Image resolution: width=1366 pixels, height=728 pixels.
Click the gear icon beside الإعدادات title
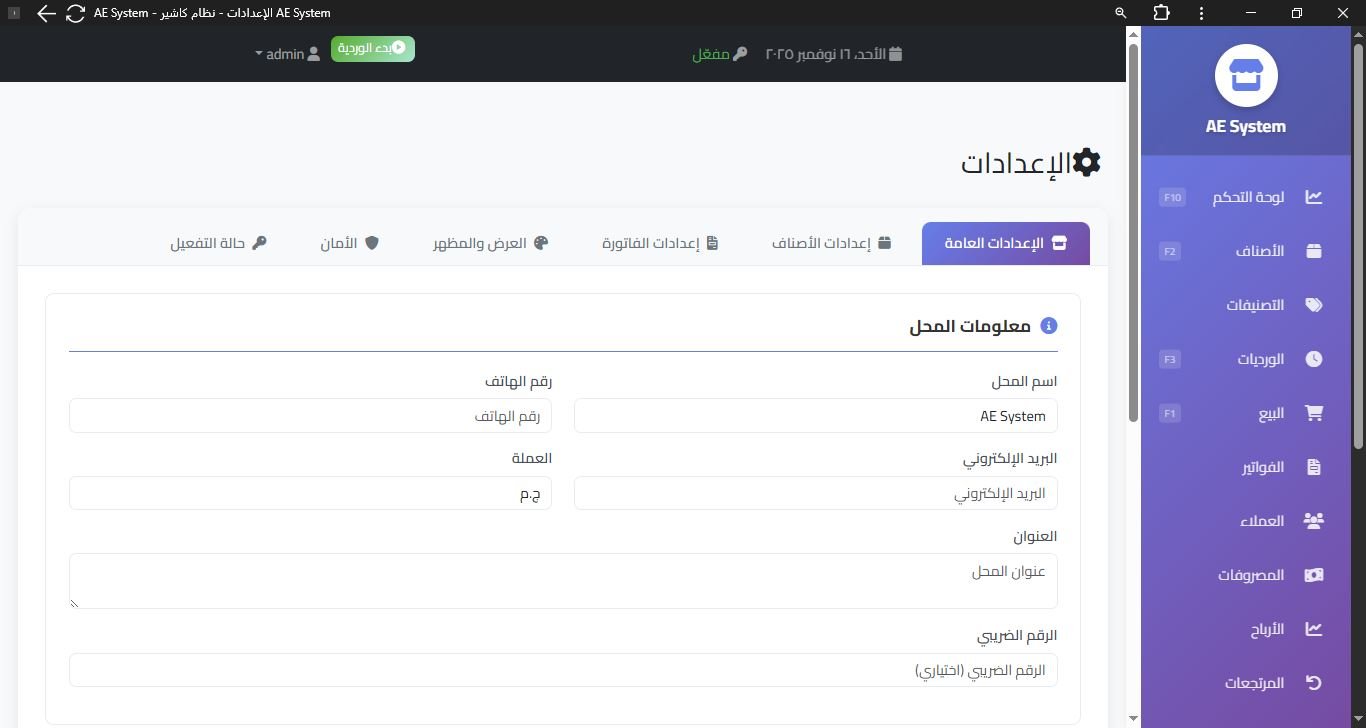tap(1086, 161)
